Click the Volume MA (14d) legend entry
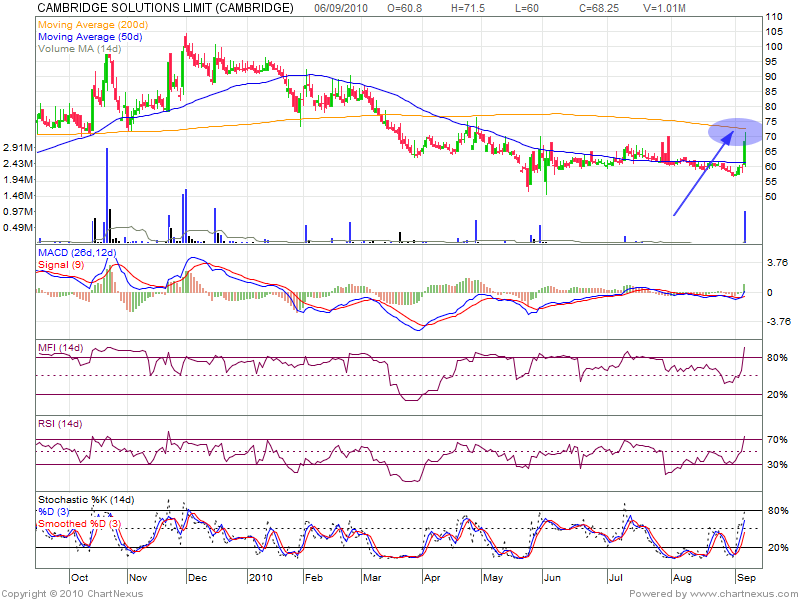This screenshot has height=600, width=800. (78, 47)
